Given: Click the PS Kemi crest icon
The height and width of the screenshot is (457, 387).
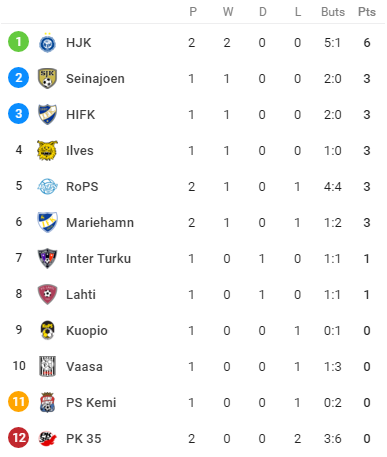Looking at the screenshot, I should pyautogui.click(x=47, y=402).
